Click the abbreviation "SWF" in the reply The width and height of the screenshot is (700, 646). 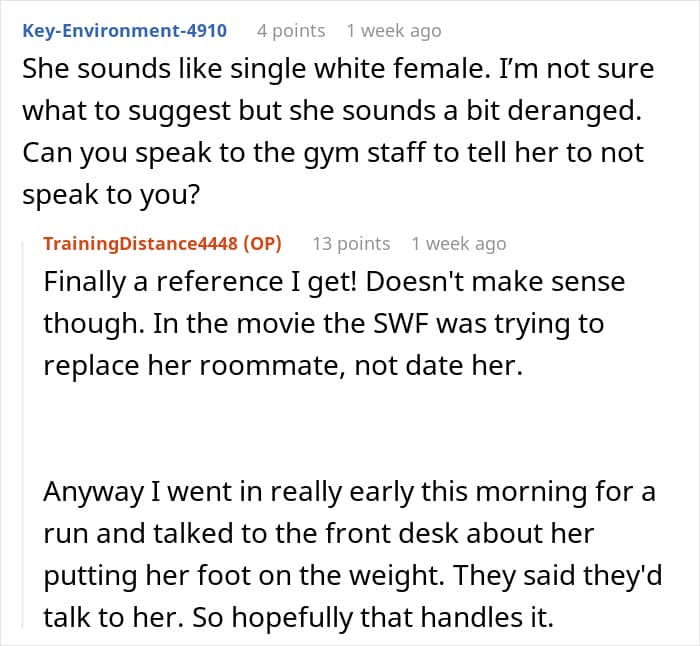[401, 323]
